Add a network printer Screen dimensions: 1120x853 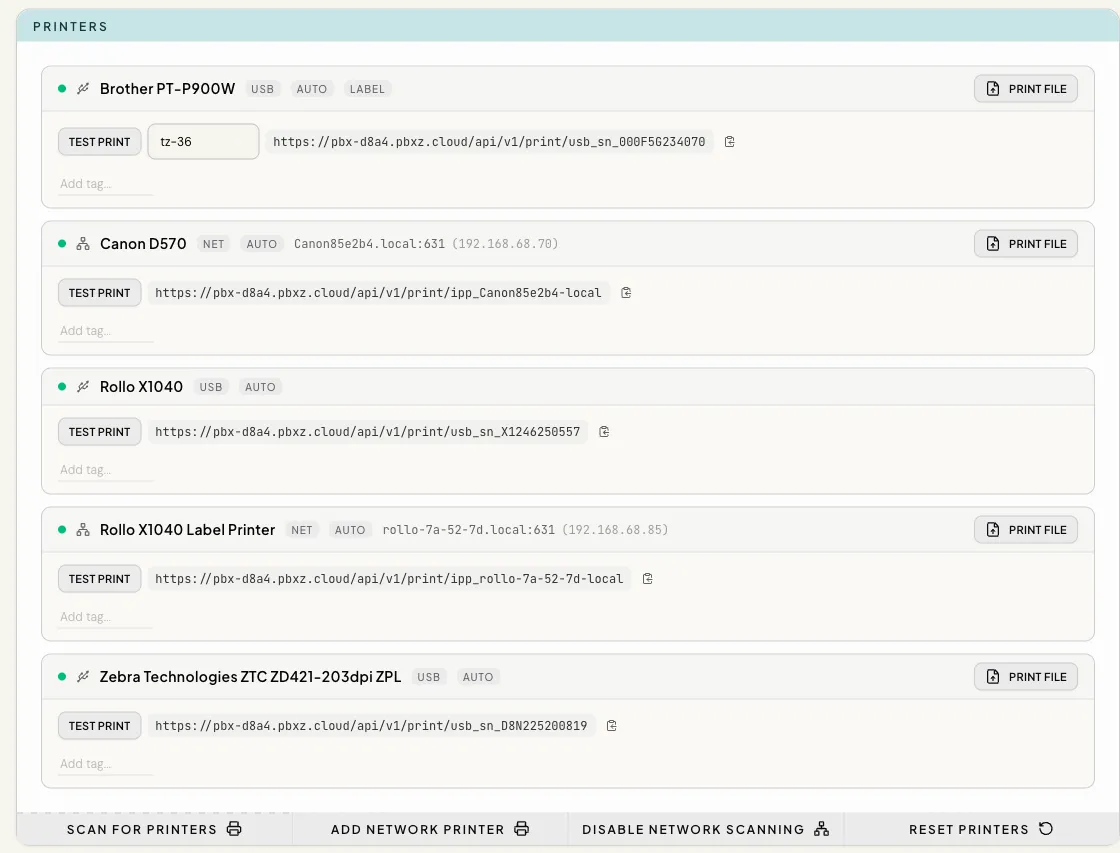(429, 829)
